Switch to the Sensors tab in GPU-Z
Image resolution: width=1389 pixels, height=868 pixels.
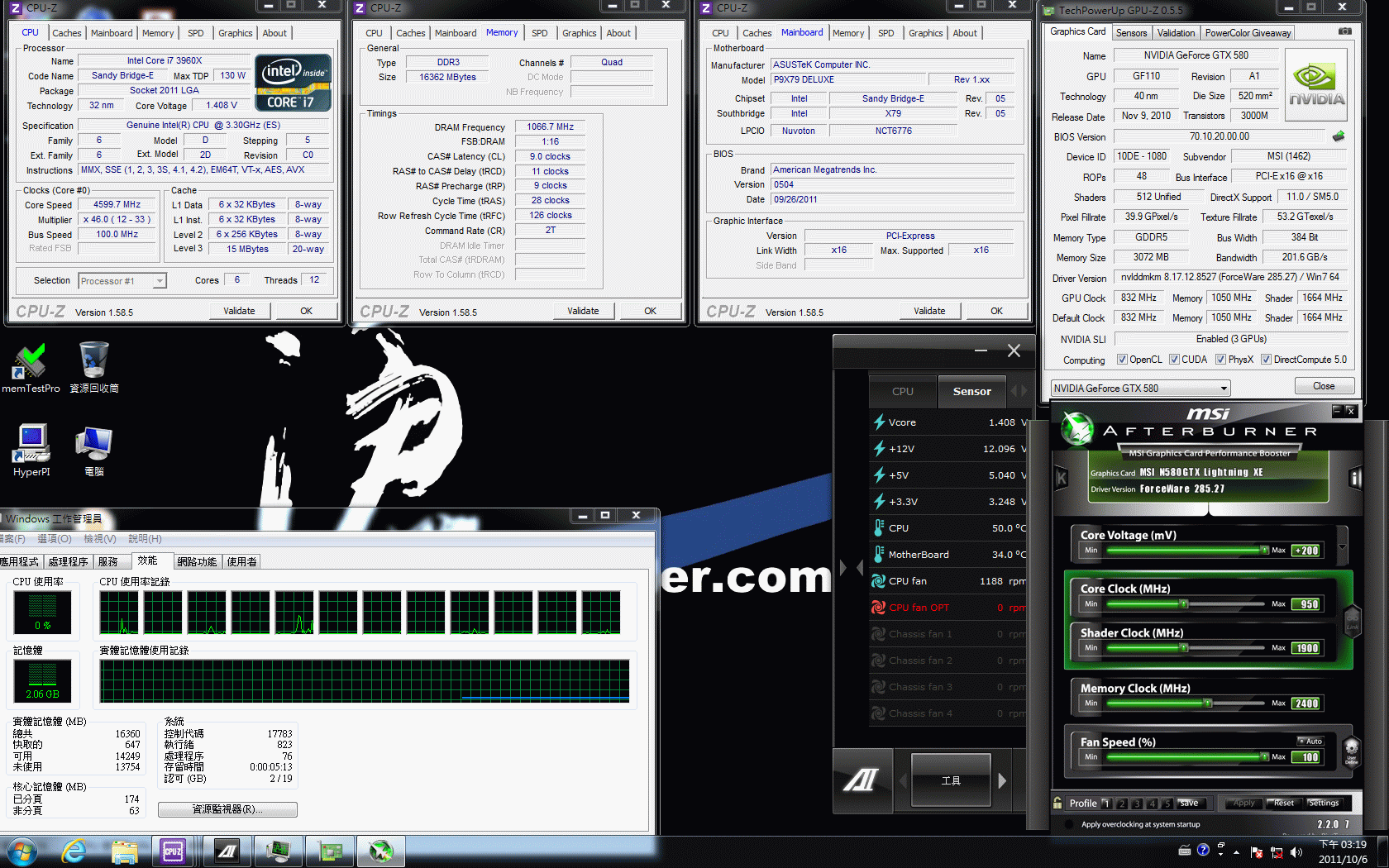tap(1131, 33)
